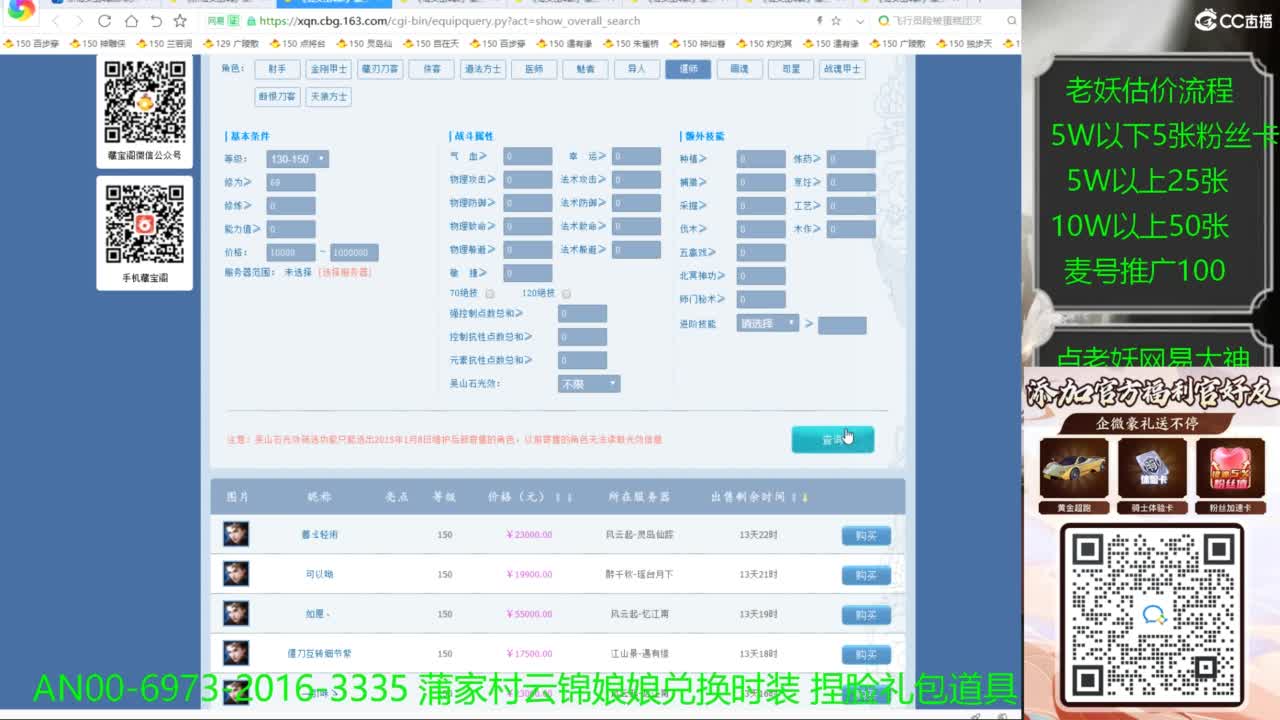Click 购买 button for the ¥23000.00 listing
This screenshot has width=1280, height=720.
click(x=865, y=536)
